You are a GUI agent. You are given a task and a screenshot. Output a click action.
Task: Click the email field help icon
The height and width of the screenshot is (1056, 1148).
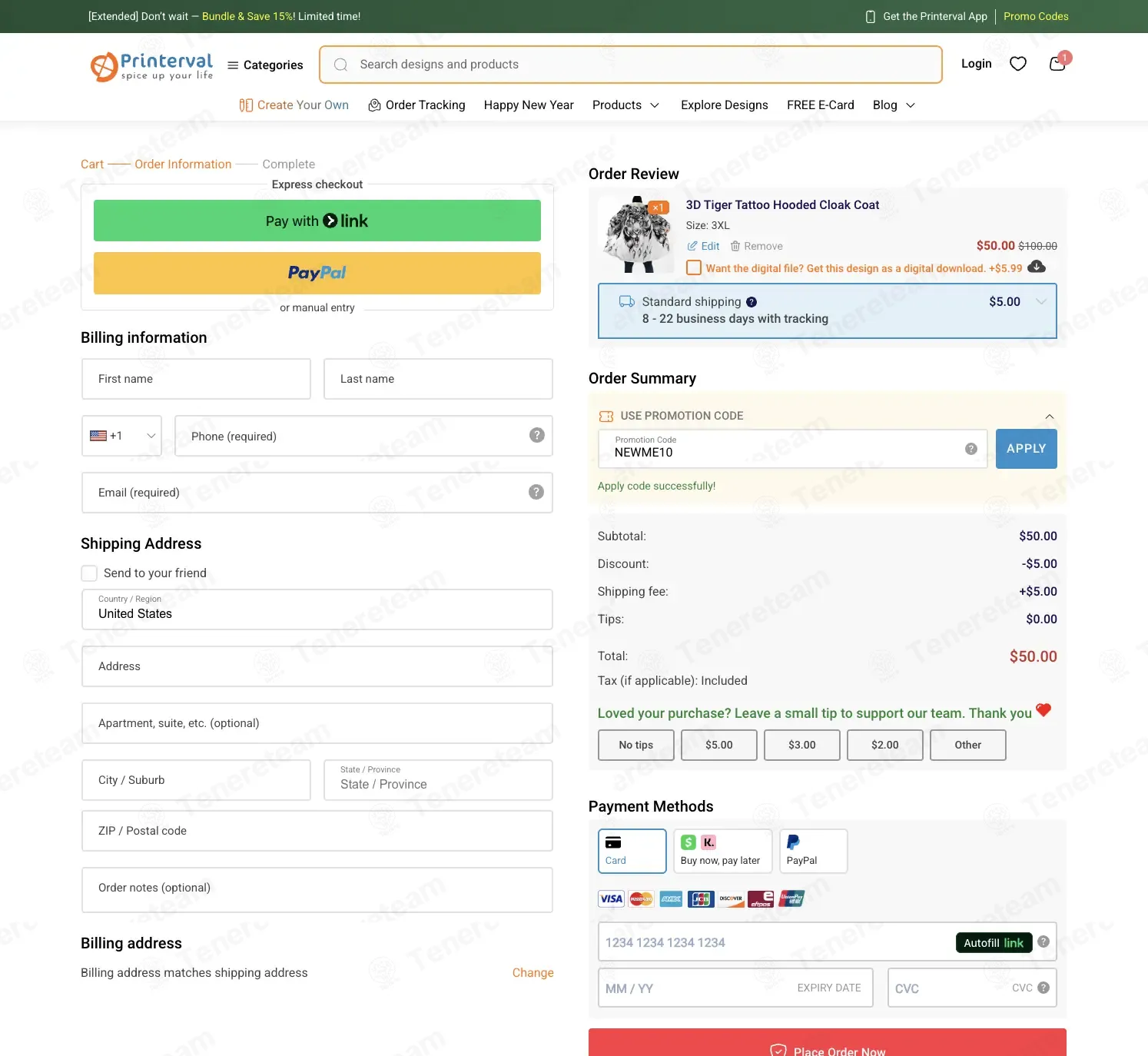(536, 492)
